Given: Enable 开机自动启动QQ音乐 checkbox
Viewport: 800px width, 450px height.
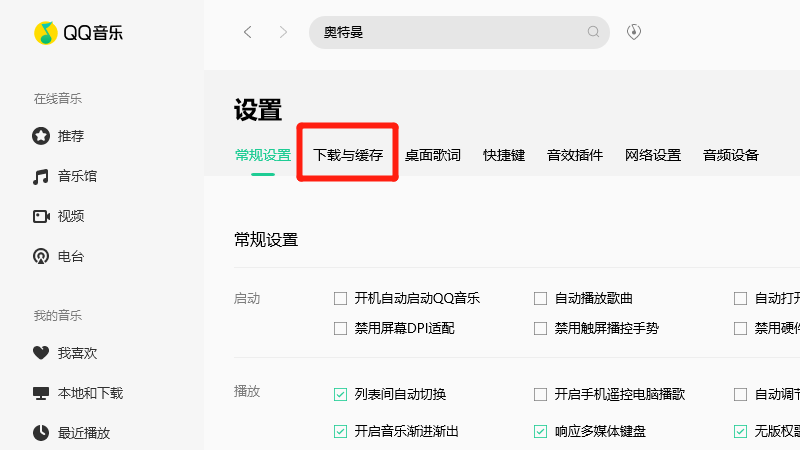Looking at the screenshot, I should 341,298.
